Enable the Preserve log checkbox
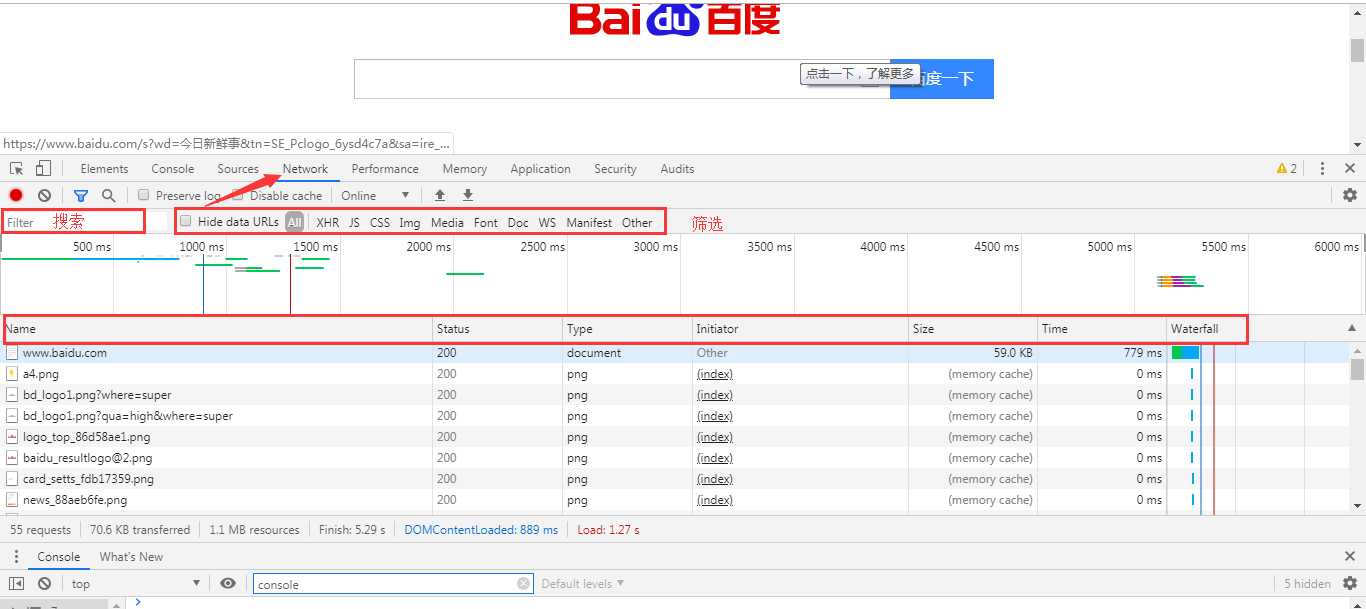The width and height of the screenshot is (1366, 609). click(143, 195)
